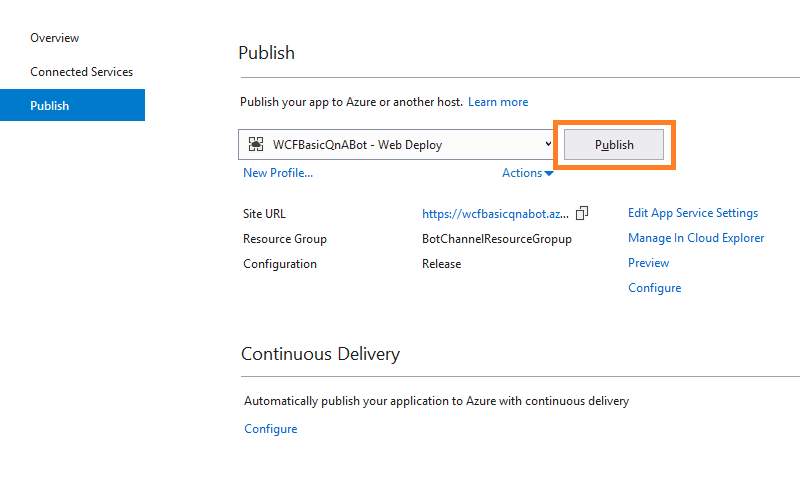800x482 pixels.
Task: Select WCFBasicQnABot - Web Deploy profile text
Action: [357, 145]
